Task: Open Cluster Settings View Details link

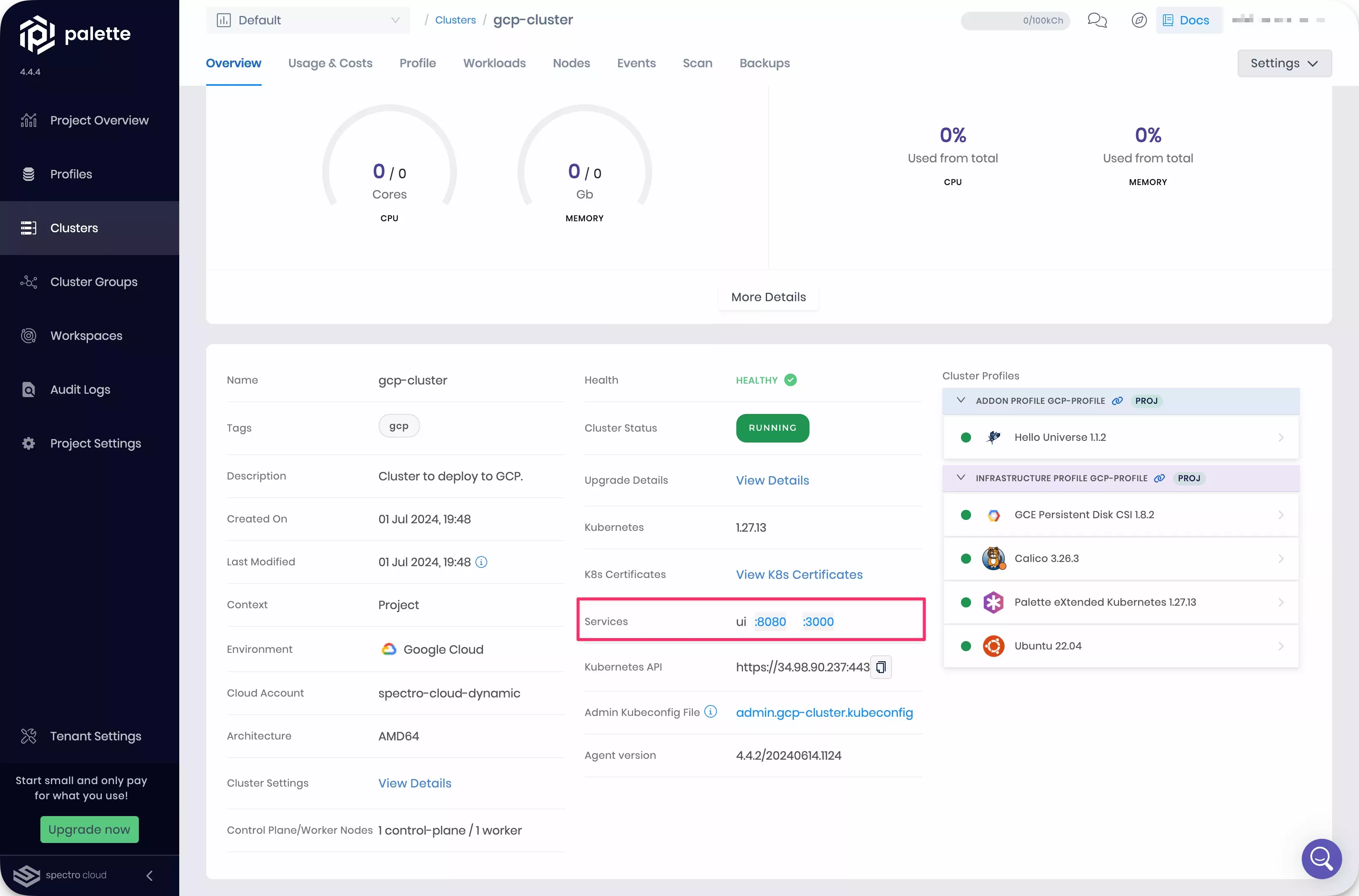Action: (414, 783)
